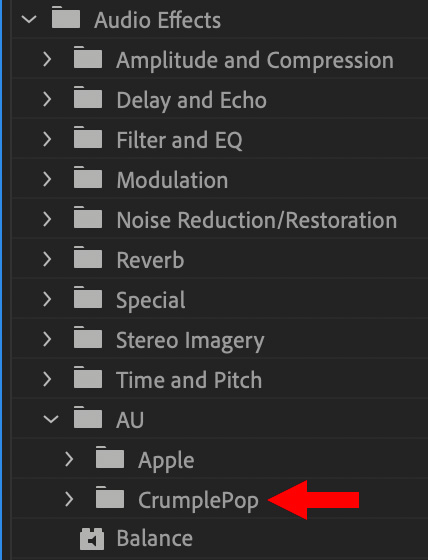Click the Reverb folder icon
428x560 pixels.
click(88, 257)
